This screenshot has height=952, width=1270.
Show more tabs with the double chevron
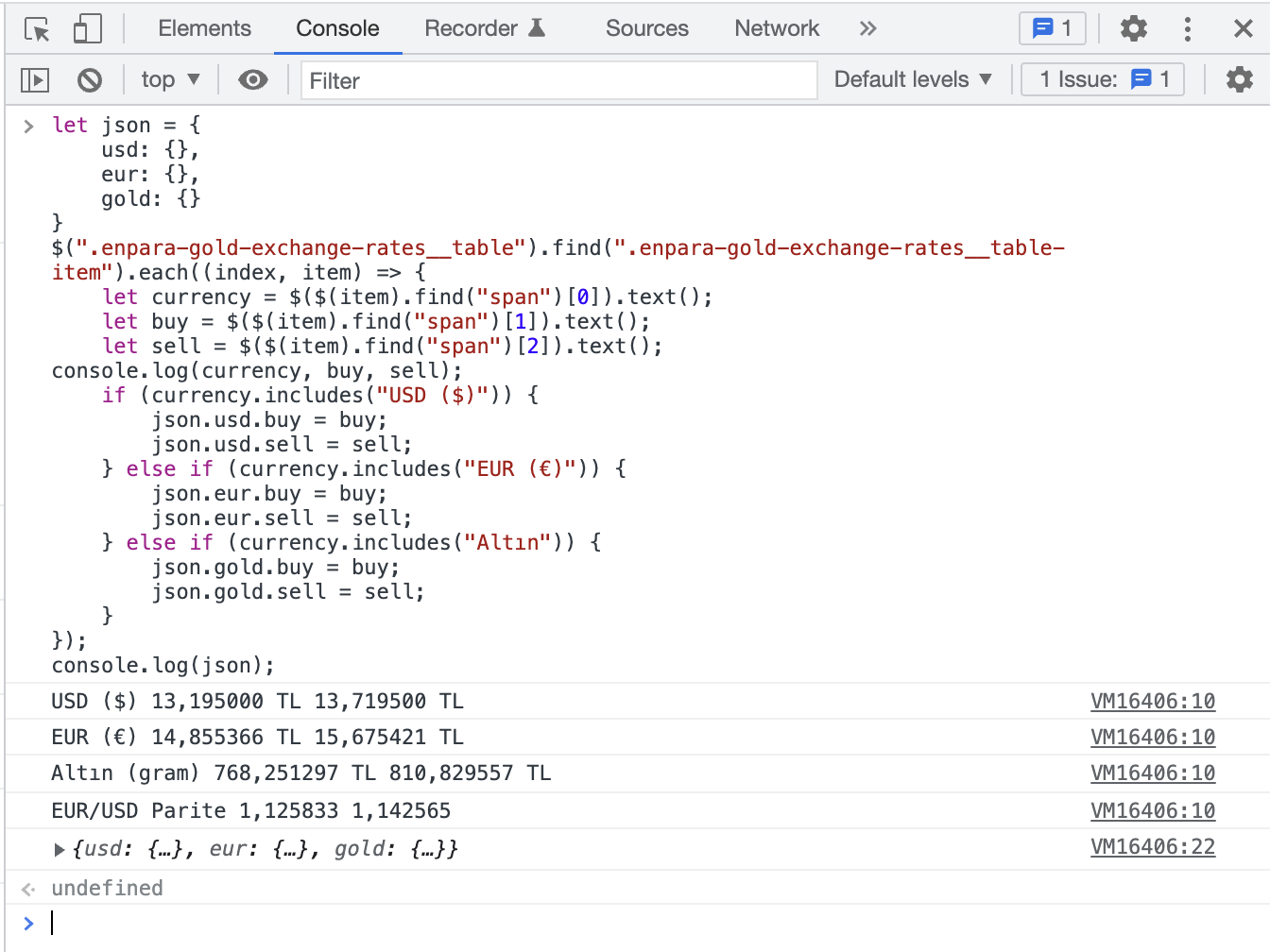pos(867,28)
